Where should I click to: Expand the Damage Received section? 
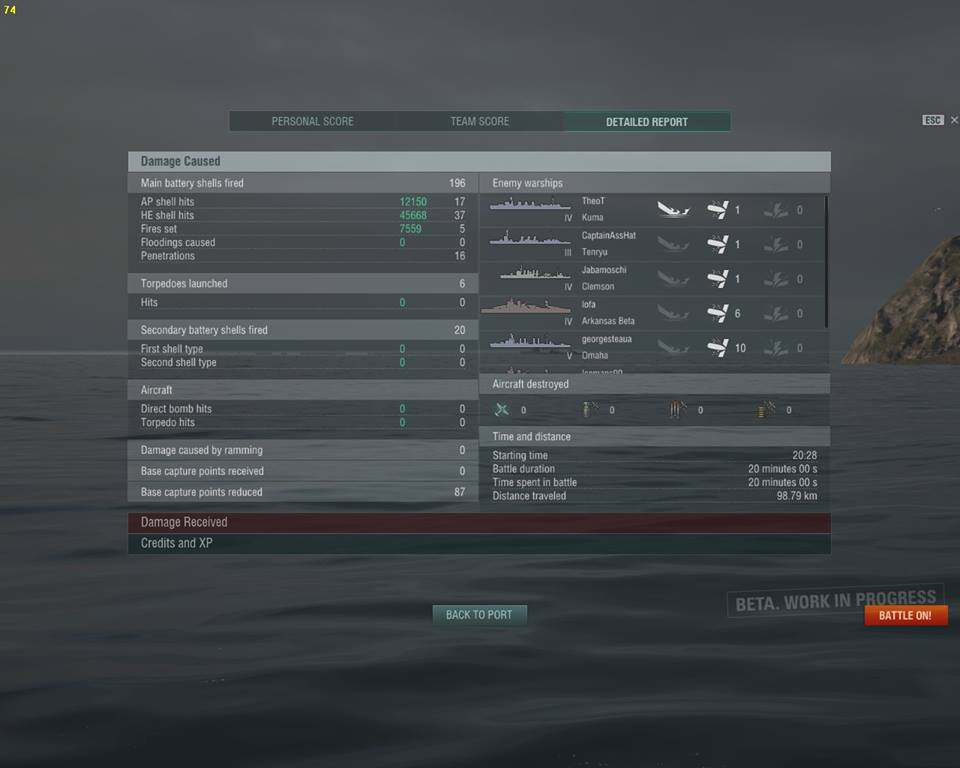[x=479, y=522]
